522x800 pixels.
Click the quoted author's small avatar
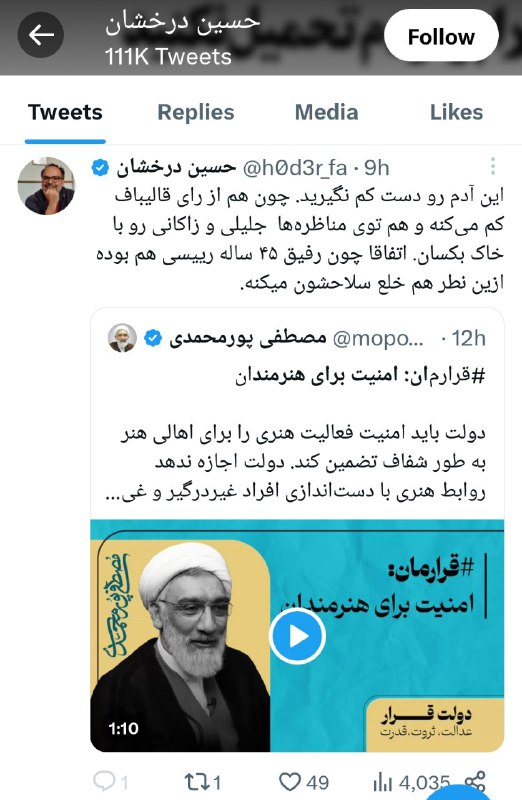click(x=122, y=337)
